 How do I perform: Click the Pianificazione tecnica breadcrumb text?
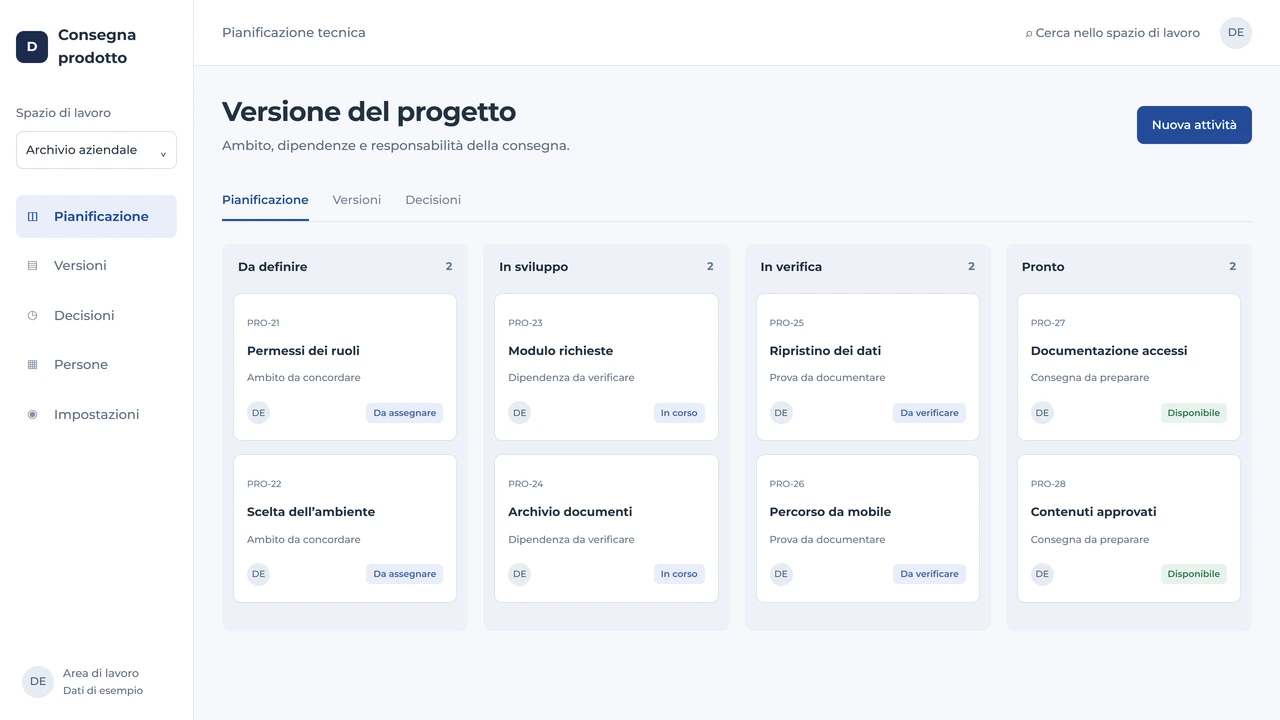click(294, 33)
